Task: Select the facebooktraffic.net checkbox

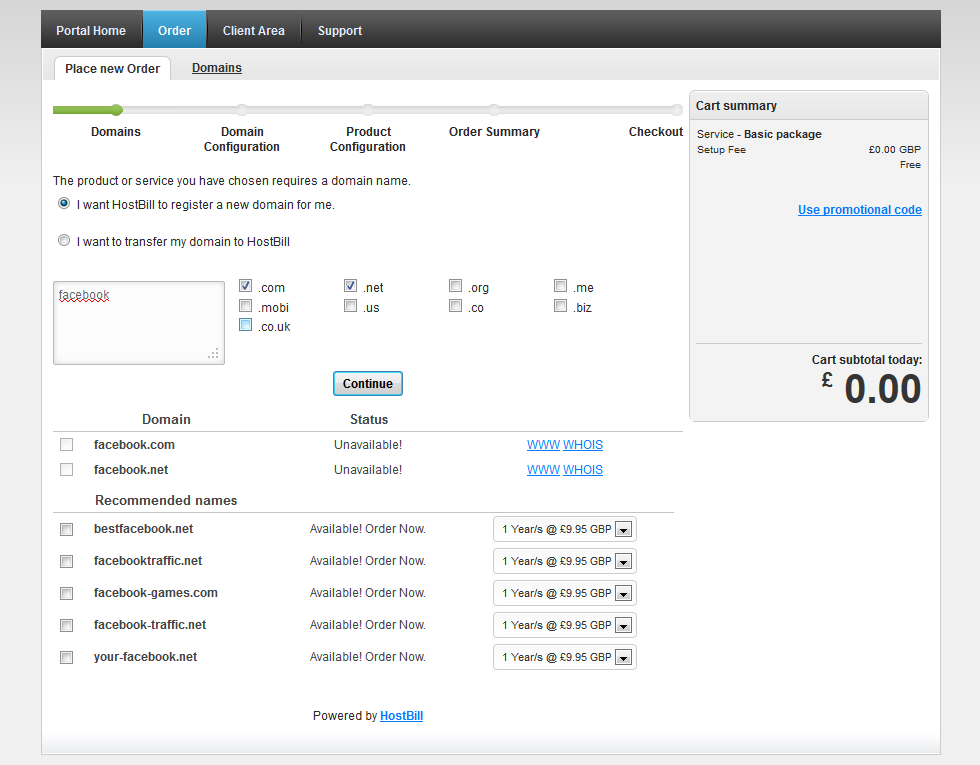Action: coord(66,561)
